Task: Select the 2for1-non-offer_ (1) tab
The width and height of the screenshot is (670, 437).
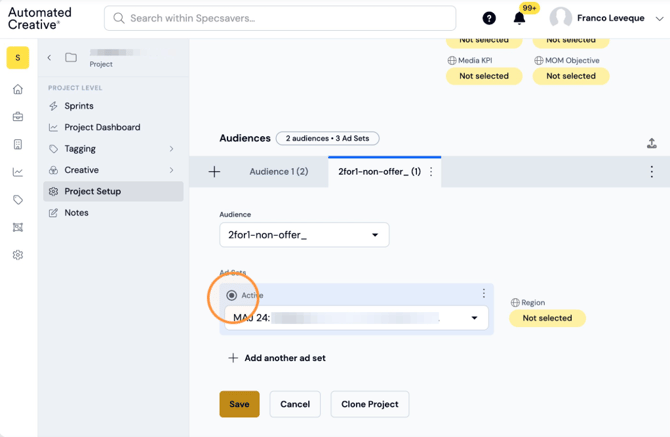Action: point(379,172)
